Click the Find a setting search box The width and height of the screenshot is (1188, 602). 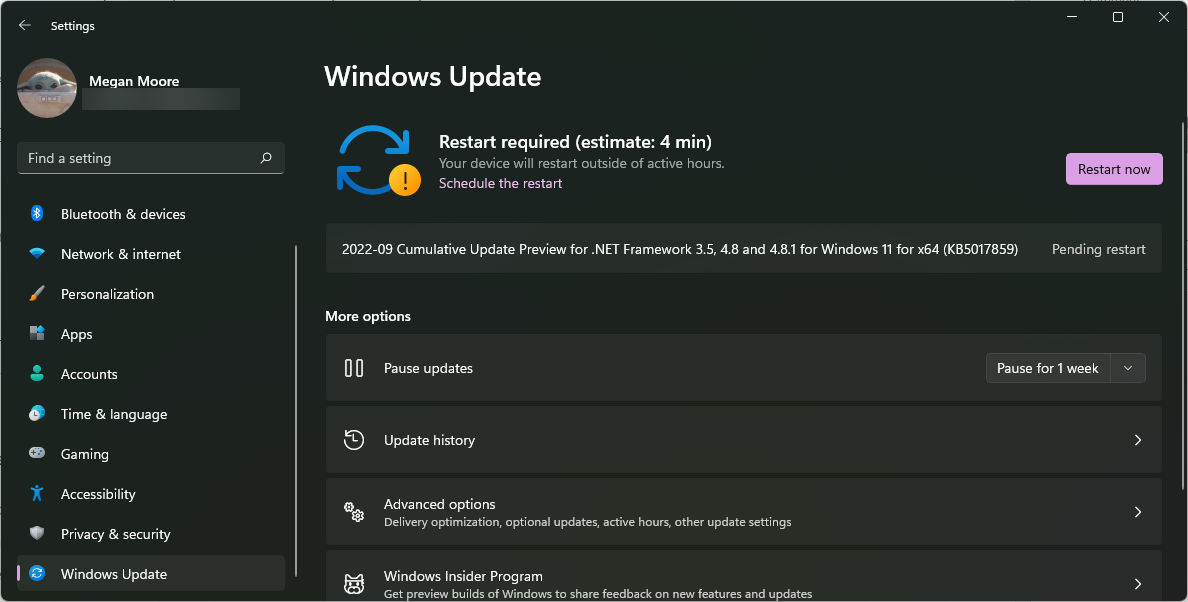click(x=151, y=158)
